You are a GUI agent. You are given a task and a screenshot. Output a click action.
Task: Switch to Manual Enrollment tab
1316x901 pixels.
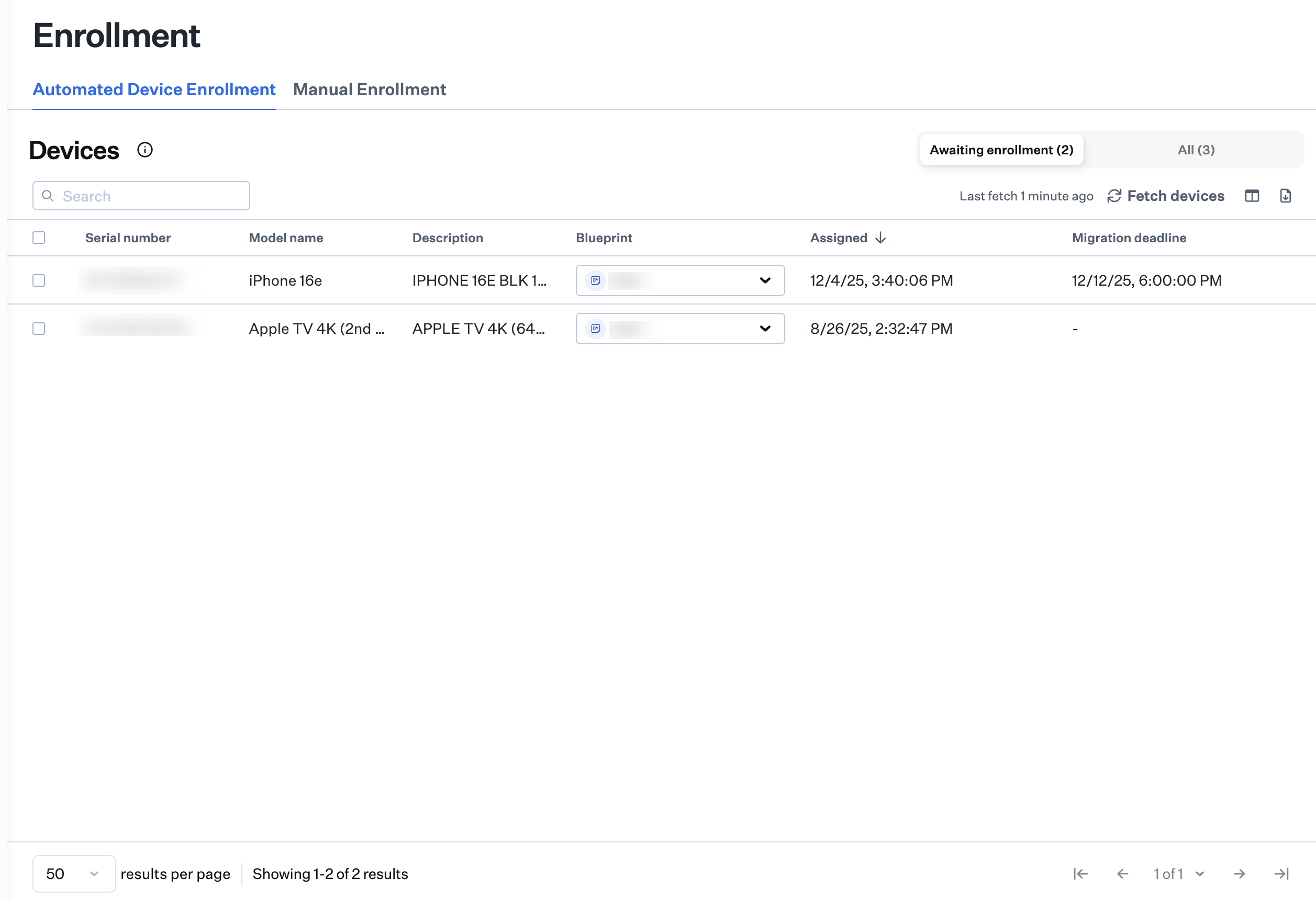point(369,89)
